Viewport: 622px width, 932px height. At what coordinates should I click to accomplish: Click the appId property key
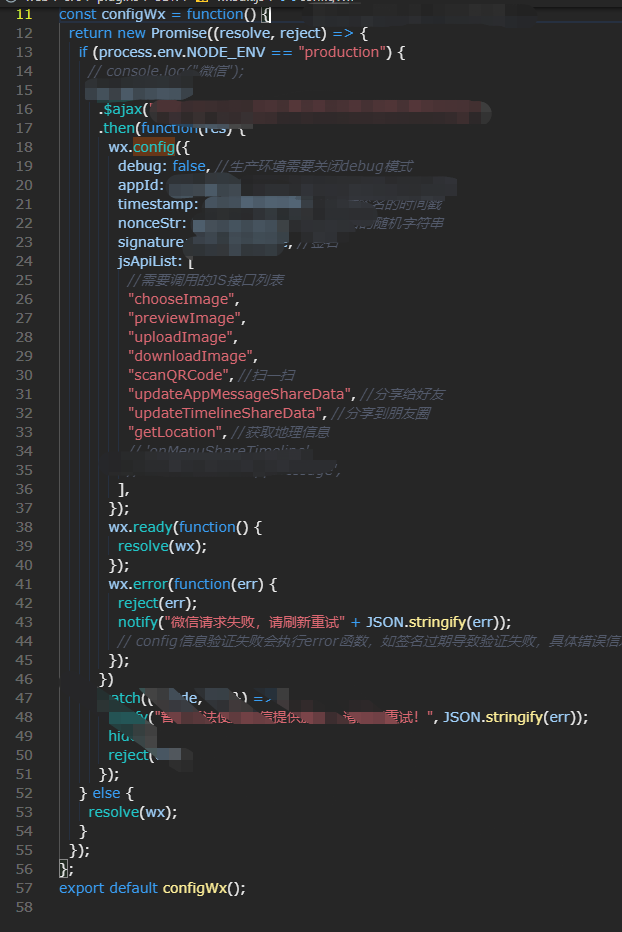[140, 185]
